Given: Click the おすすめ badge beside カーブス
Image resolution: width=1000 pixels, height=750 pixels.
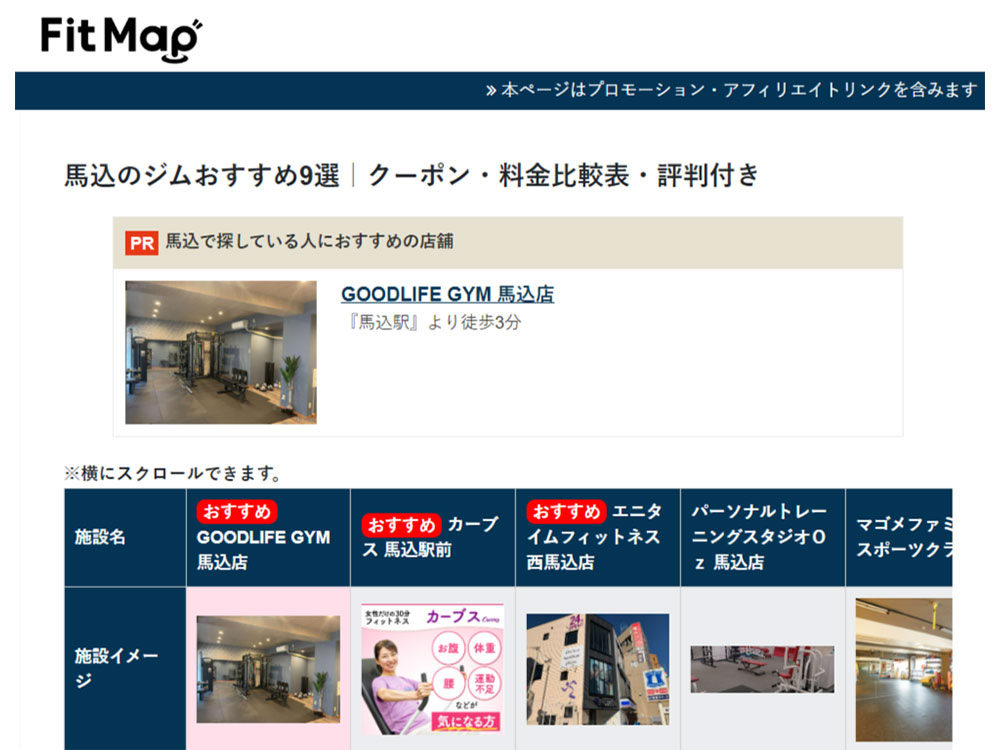Looking at the screenshot, I should pos(401,525).
